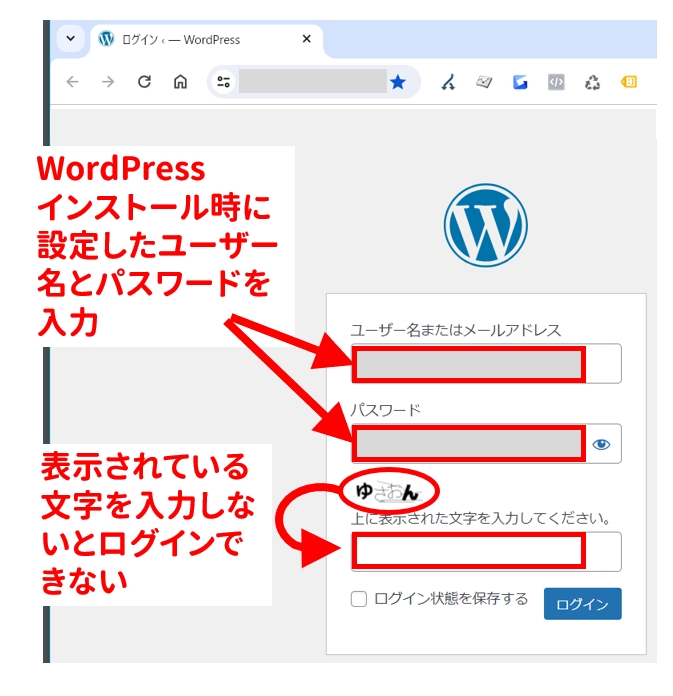Click the blue square extension icon
This screenshot has height=696, width=673.
520,82
